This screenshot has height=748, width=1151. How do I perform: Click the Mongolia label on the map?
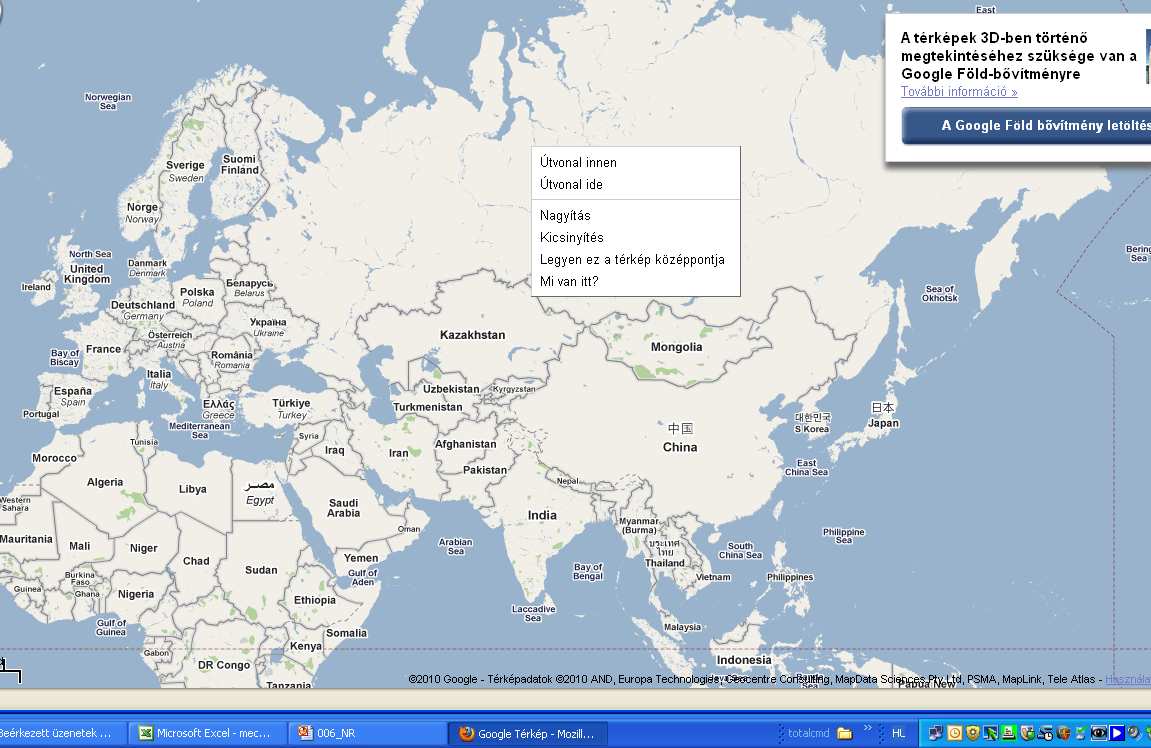(676, 347)
